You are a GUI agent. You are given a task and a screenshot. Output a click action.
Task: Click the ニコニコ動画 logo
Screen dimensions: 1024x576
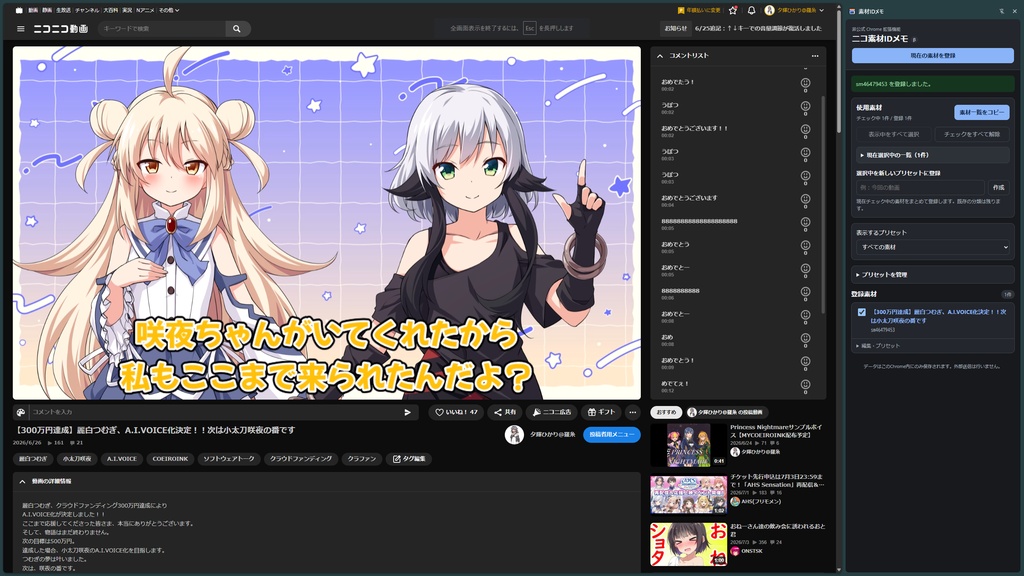[61, 29]
